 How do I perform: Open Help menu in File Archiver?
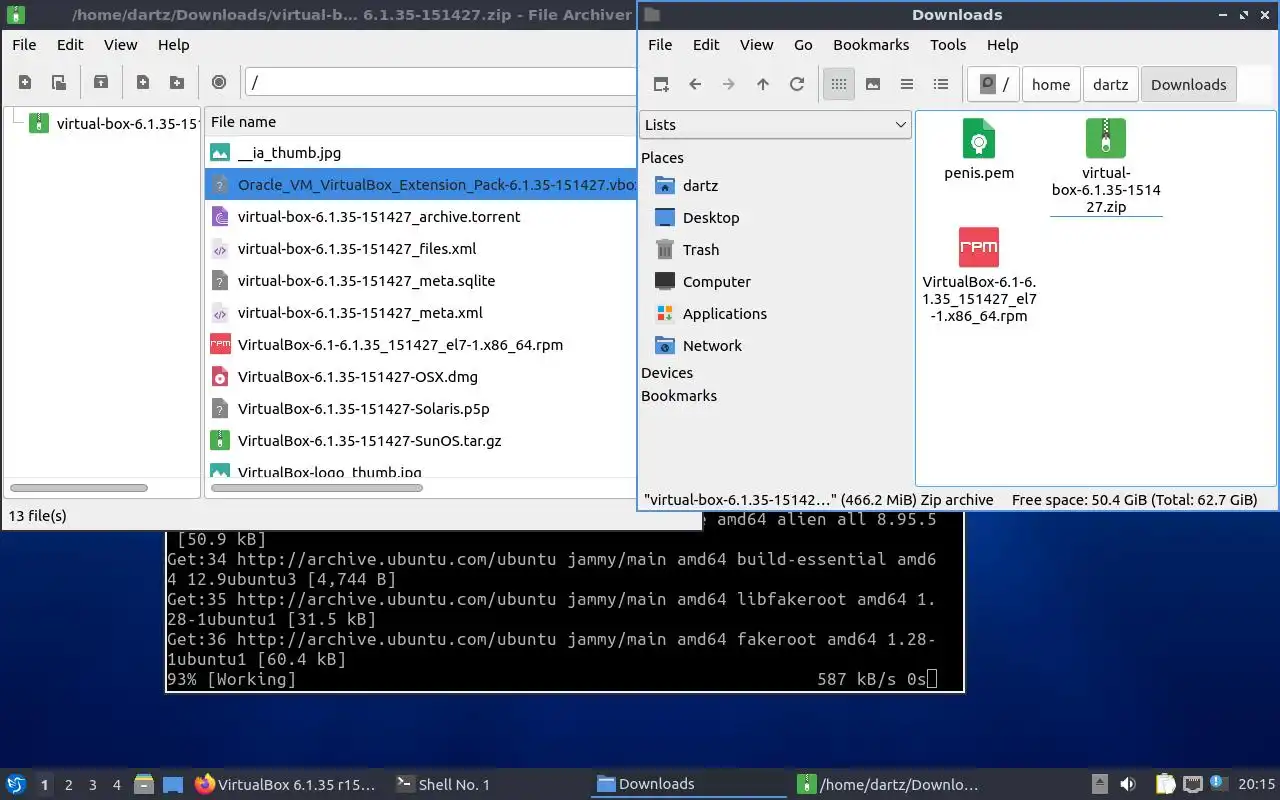point(173,45)
